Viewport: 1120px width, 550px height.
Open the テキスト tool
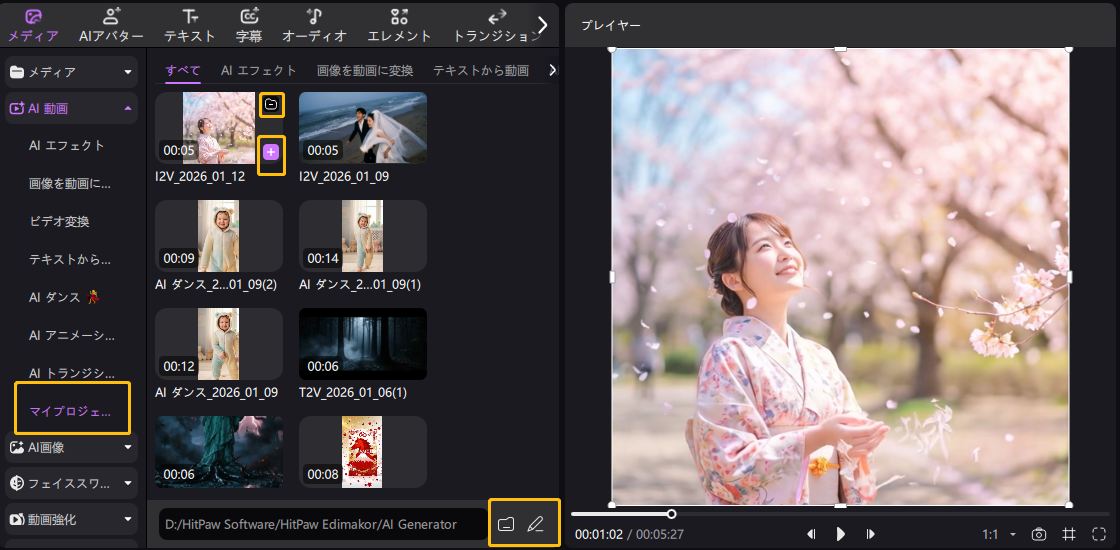click(189, 26)
